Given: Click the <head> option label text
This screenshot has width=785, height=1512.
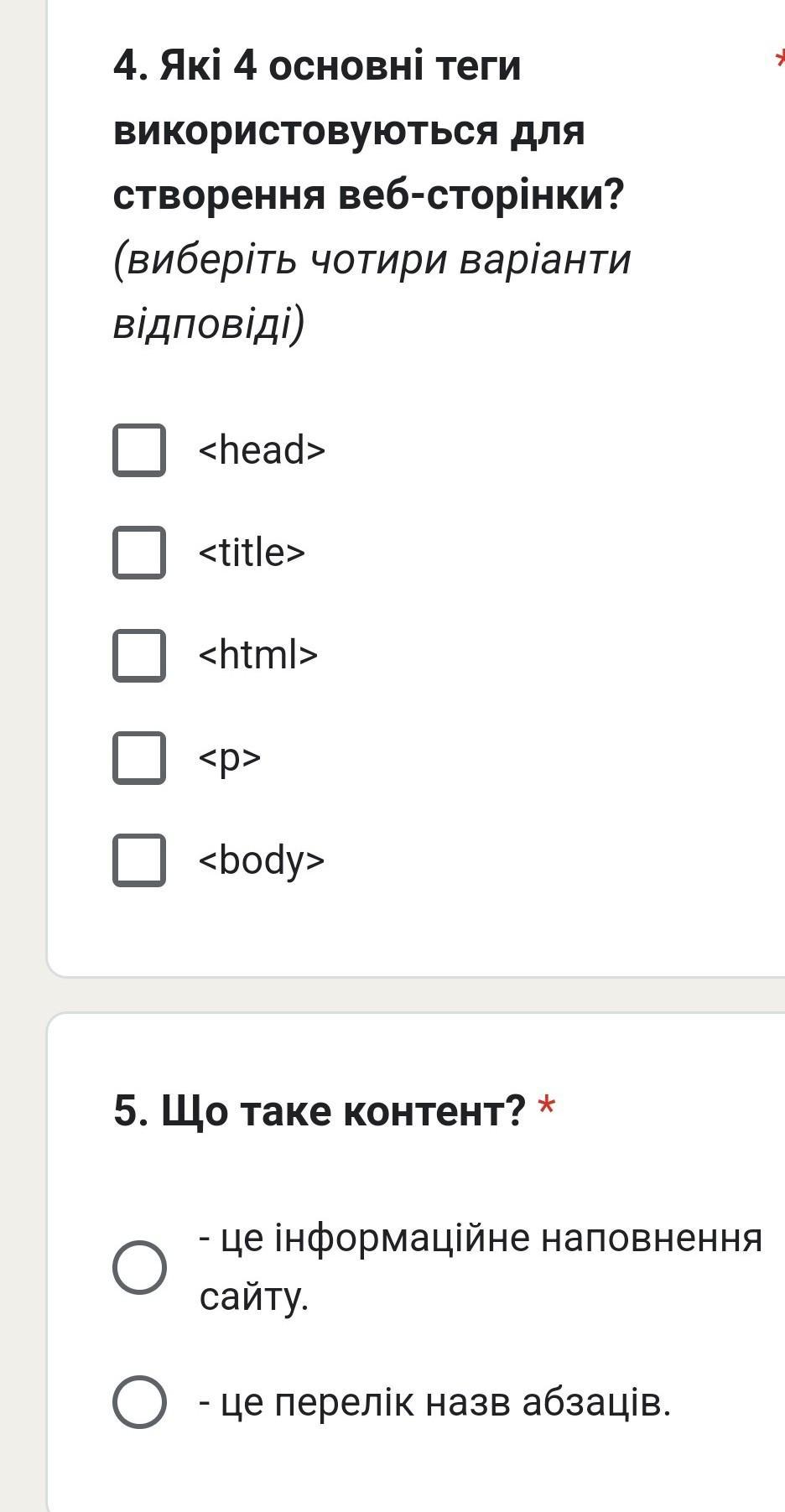Looking at the screenshot, I should [x=262, y=450].
